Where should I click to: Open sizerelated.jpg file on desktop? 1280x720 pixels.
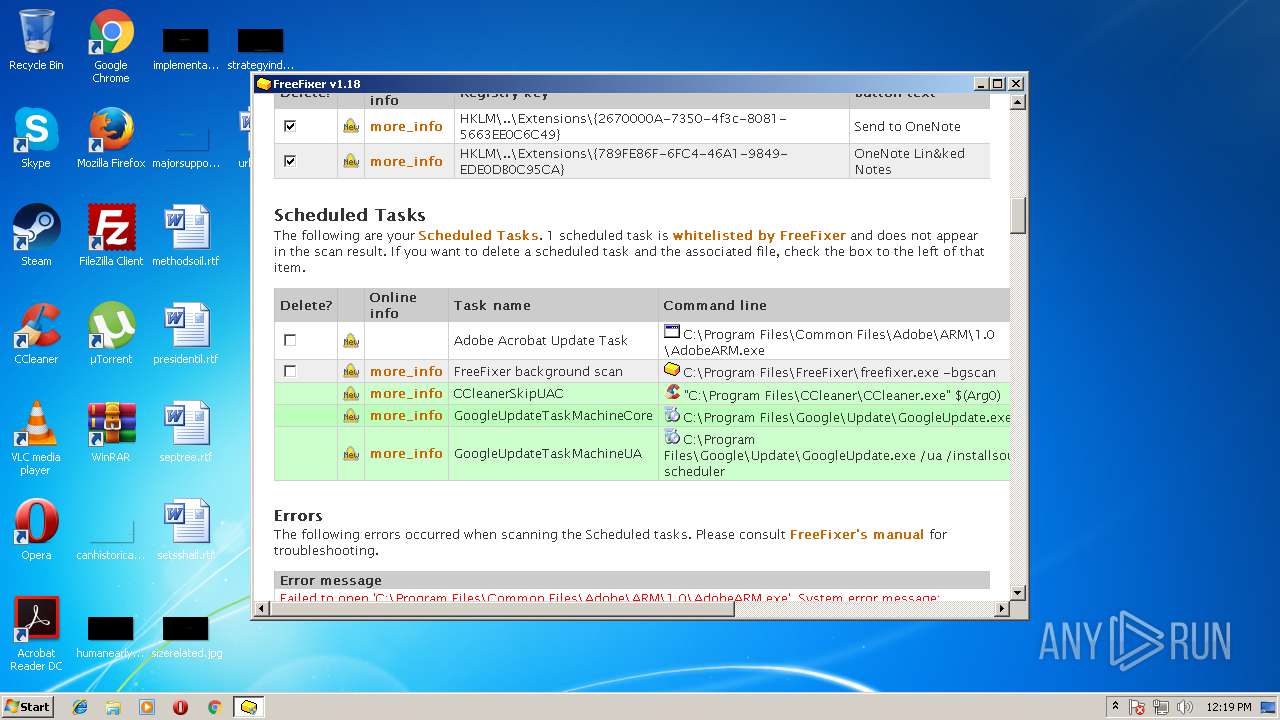pos(186,638)
